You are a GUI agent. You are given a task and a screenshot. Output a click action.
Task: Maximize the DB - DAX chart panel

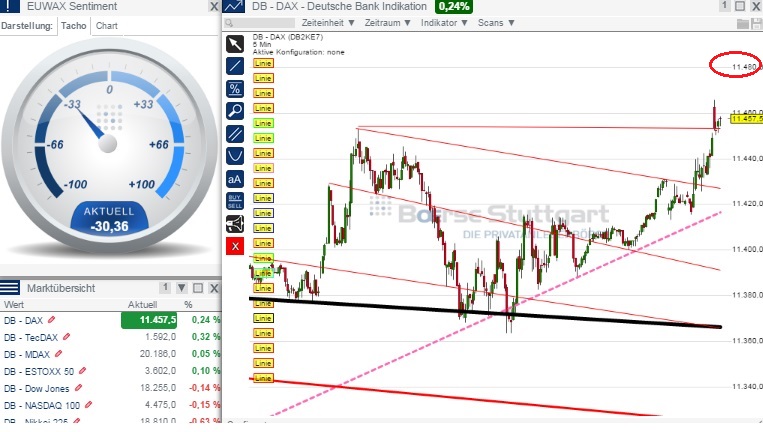(740, 6)
